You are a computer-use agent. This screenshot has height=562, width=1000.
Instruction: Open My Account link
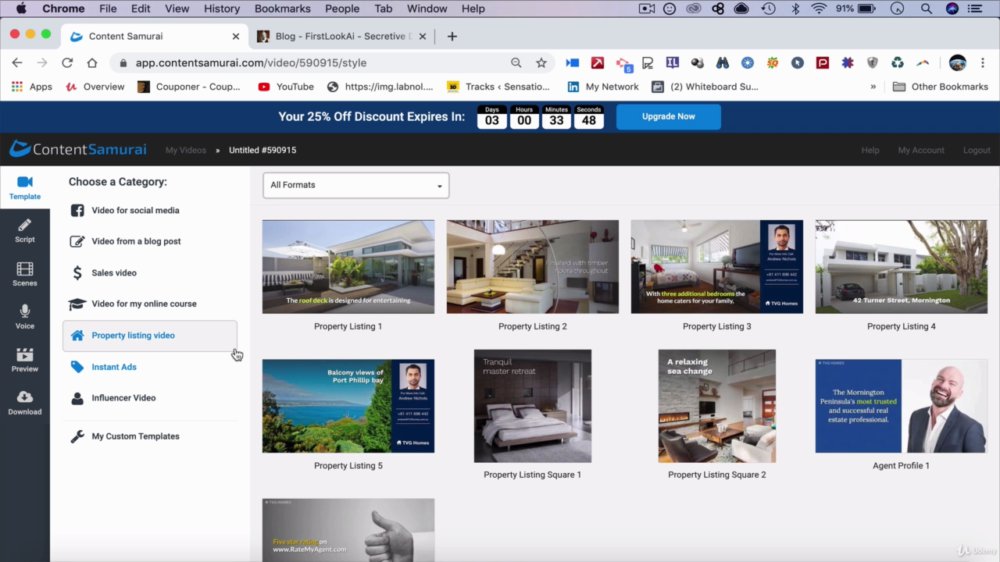[921, 151]
